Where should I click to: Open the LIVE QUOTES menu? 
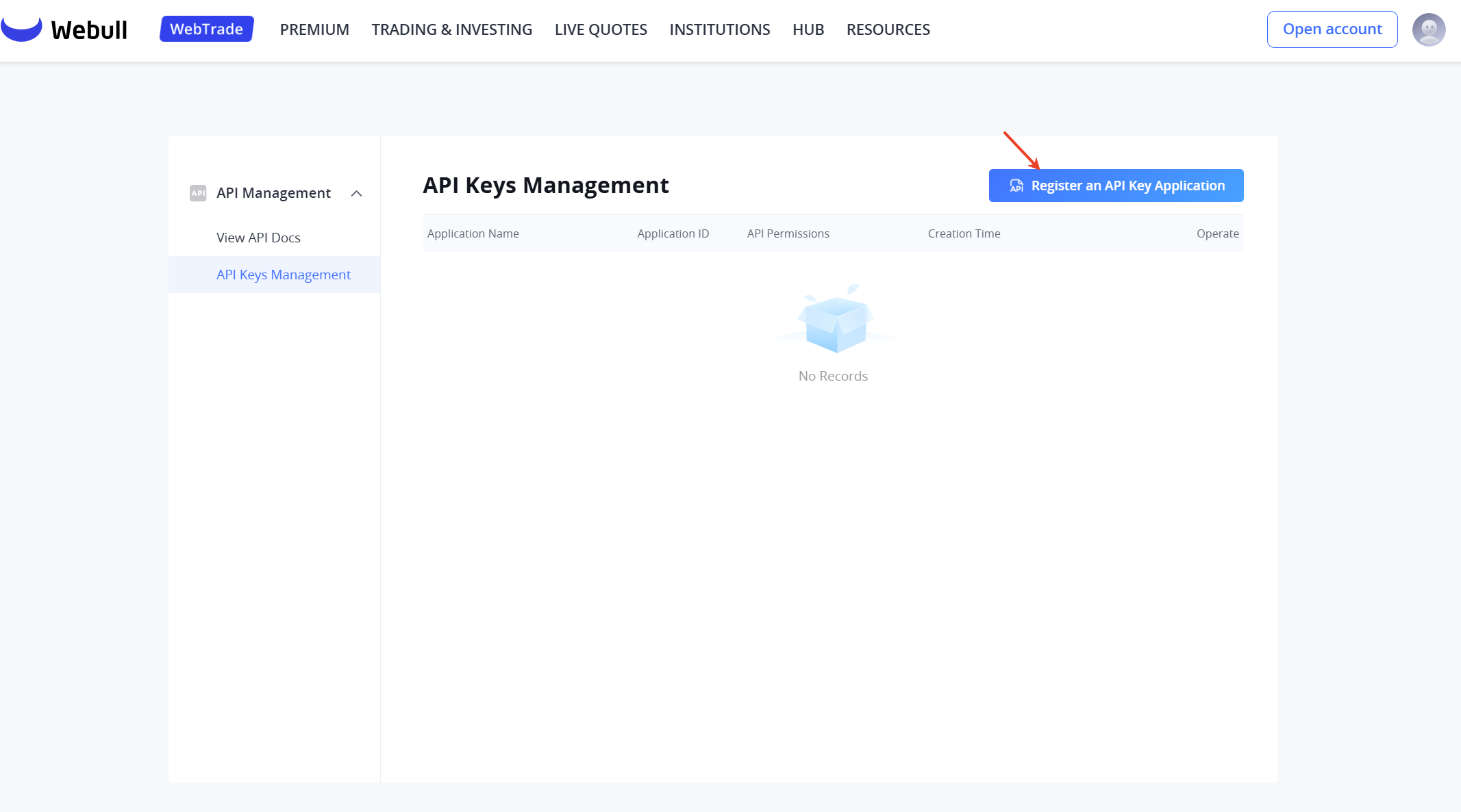click(x=601, y=29)
